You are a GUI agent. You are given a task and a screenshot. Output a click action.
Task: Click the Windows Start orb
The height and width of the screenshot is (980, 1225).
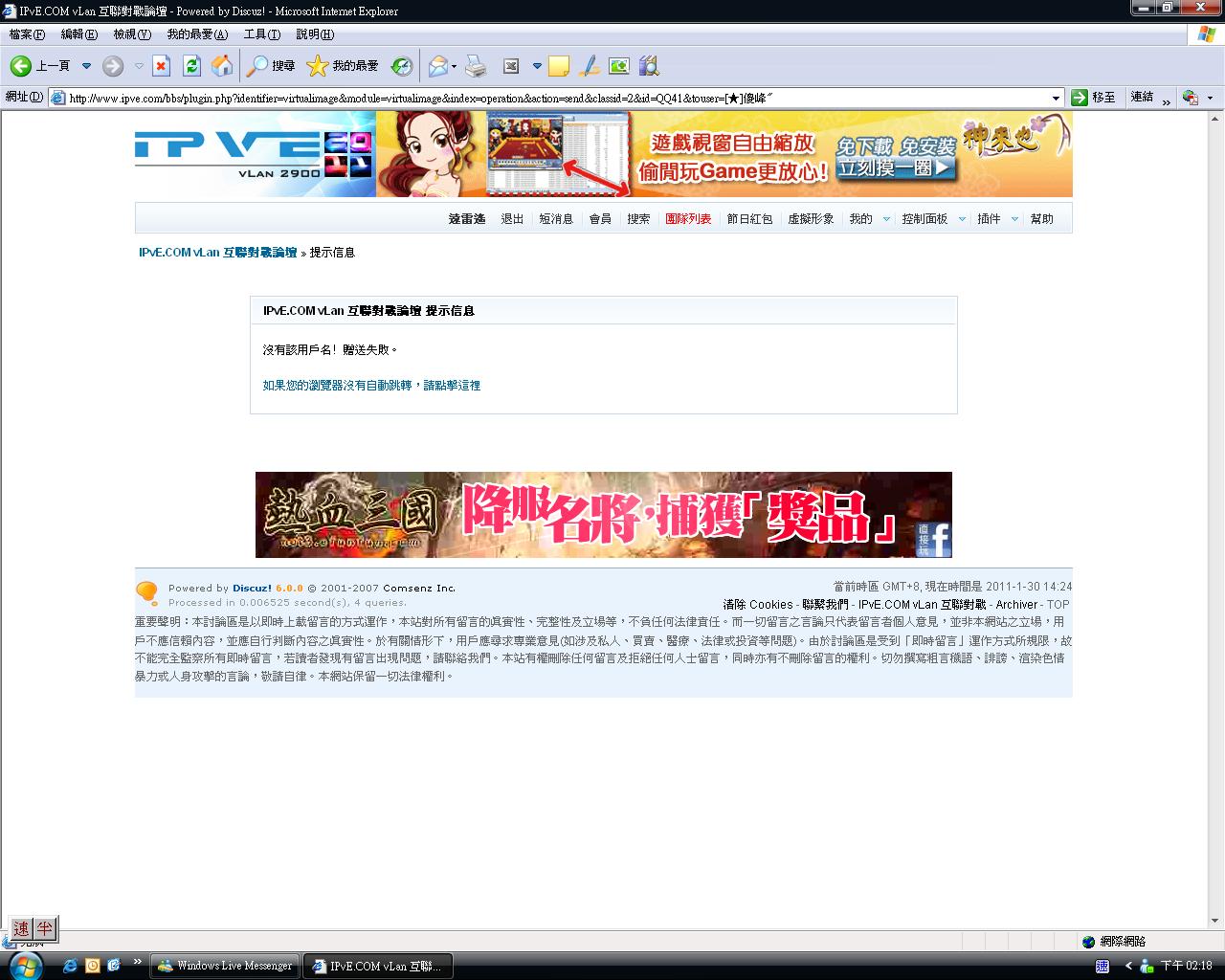[x=26, y=965]
